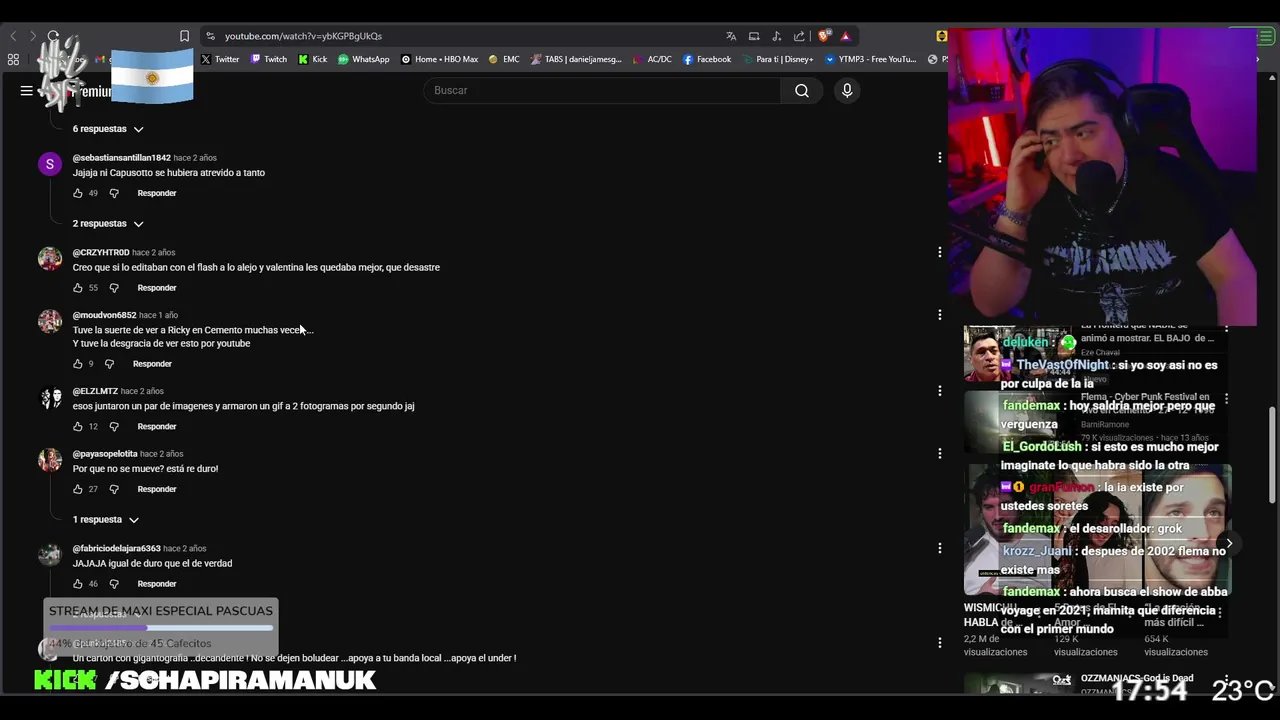Click the music note icon in address bar

[777, 36]
